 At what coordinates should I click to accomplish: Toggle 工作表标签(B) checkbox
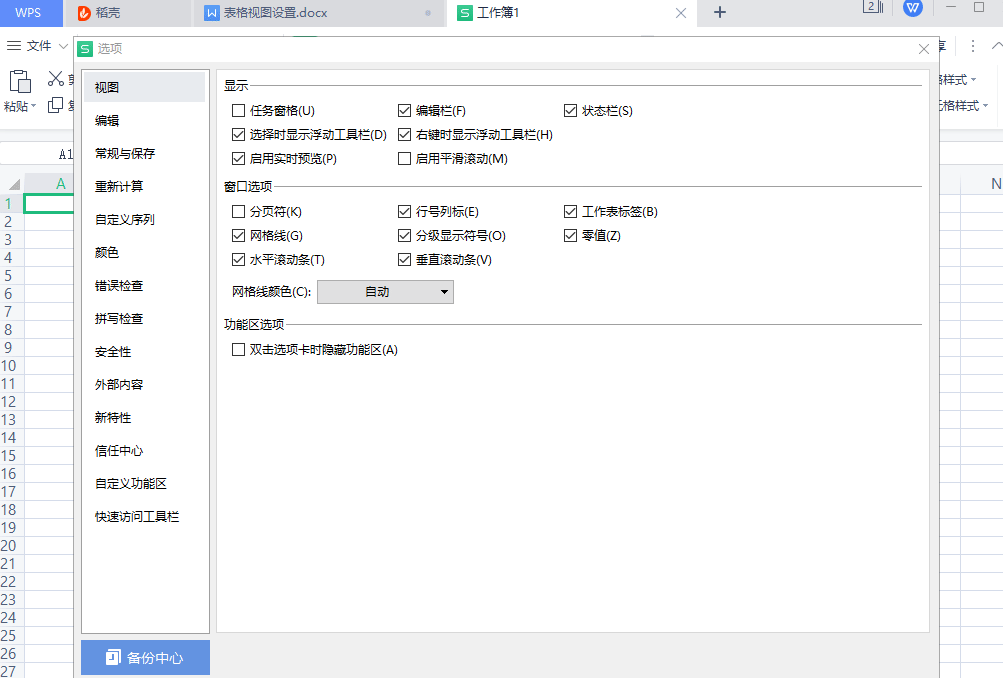(x=571, y=211)
